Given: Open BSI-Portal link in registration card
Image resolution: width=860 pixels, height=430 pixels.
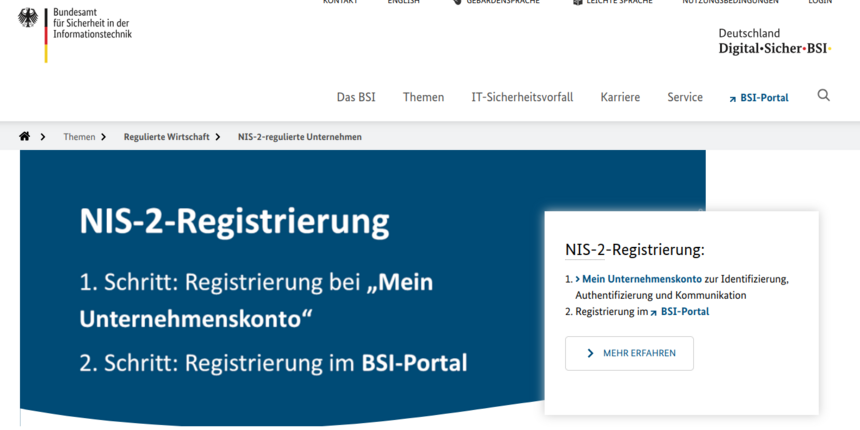Looking at the screenshot, I should [684, 311].
